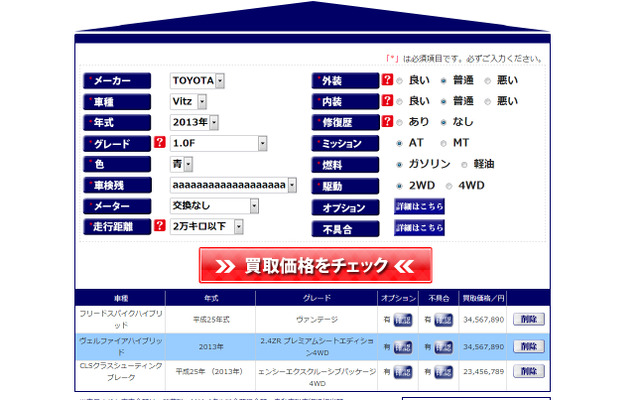Select 良い for 外装
Screen dimensions: 640x400
pyautogui.click(x=400, y=81)
